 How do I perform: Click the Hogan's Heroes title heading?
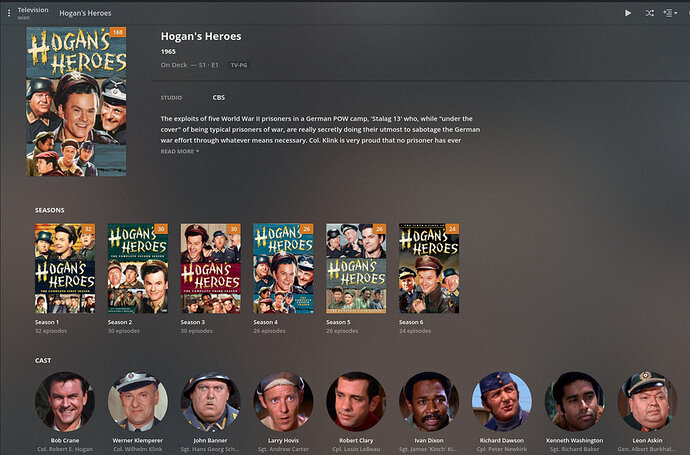(201, 37)
